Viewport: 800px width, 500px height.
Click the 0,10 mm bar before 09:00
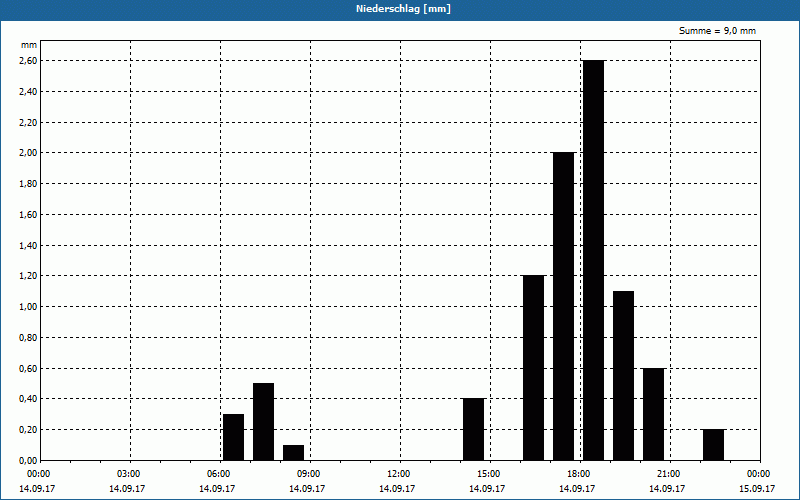[x=293, y=453]
